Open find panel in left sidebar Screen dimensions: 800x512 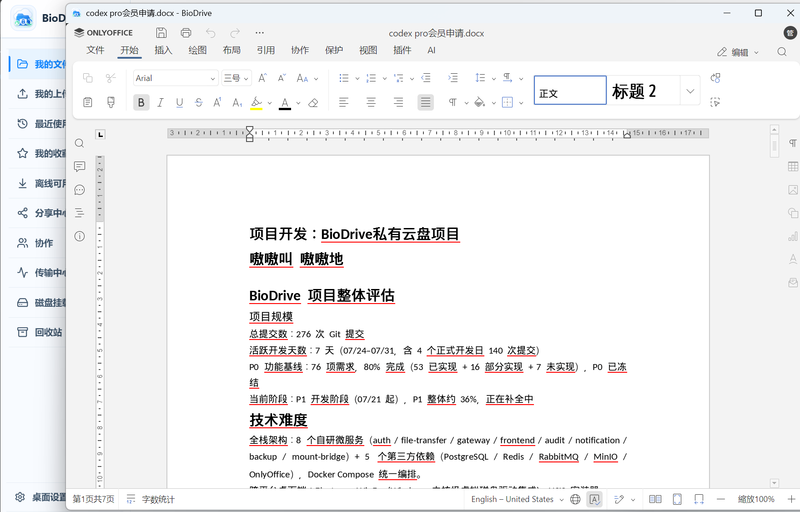(x=80, y=143)
